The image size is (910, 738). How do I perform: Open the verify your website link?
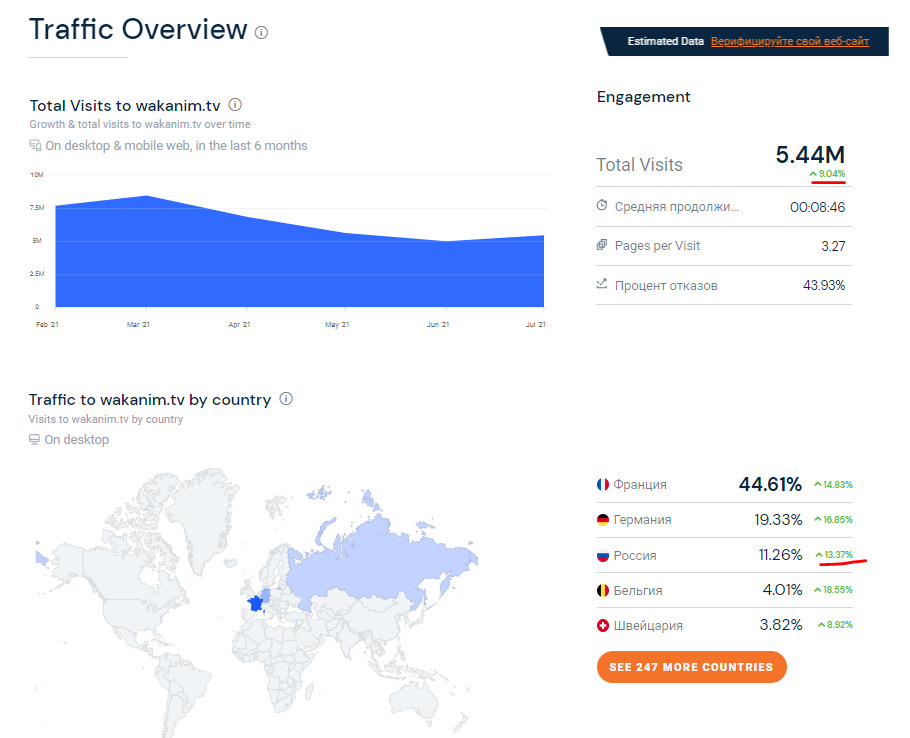point(789,42)
